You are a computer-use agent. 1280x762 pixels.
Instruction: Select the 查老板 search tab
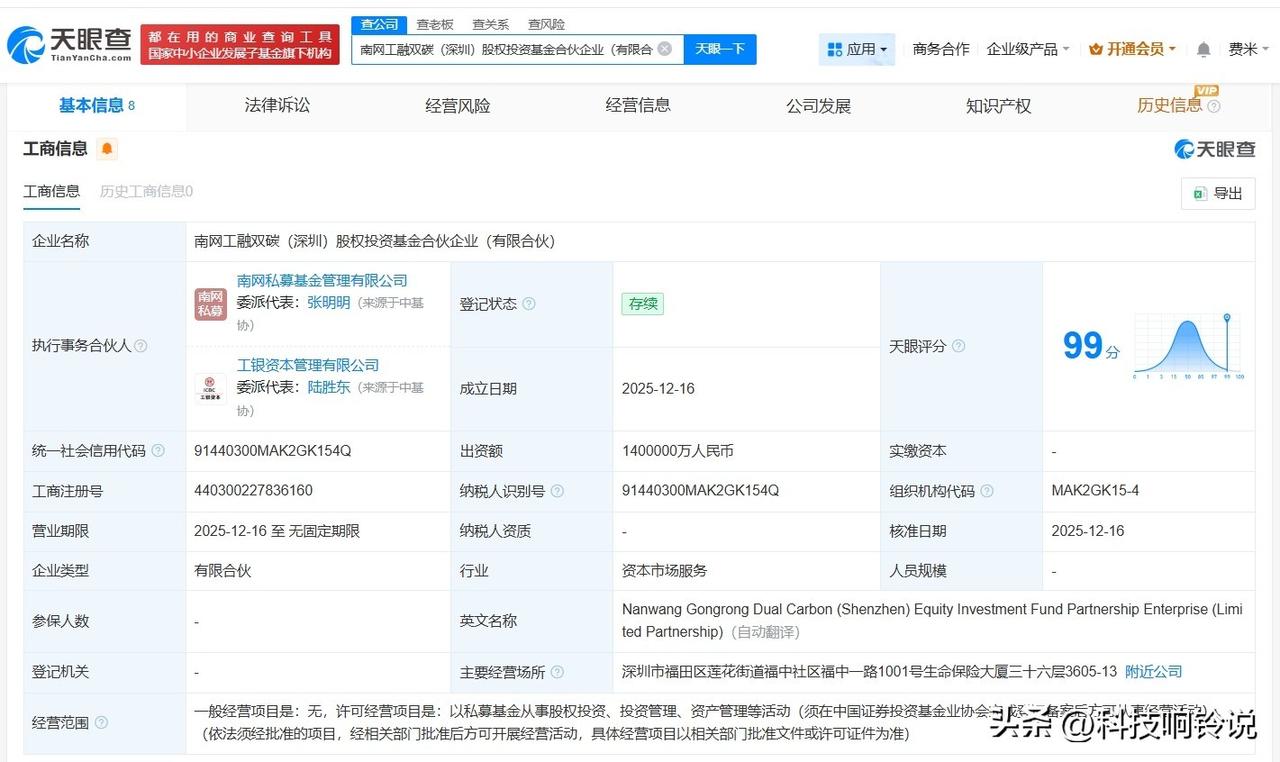coord(434,24)
